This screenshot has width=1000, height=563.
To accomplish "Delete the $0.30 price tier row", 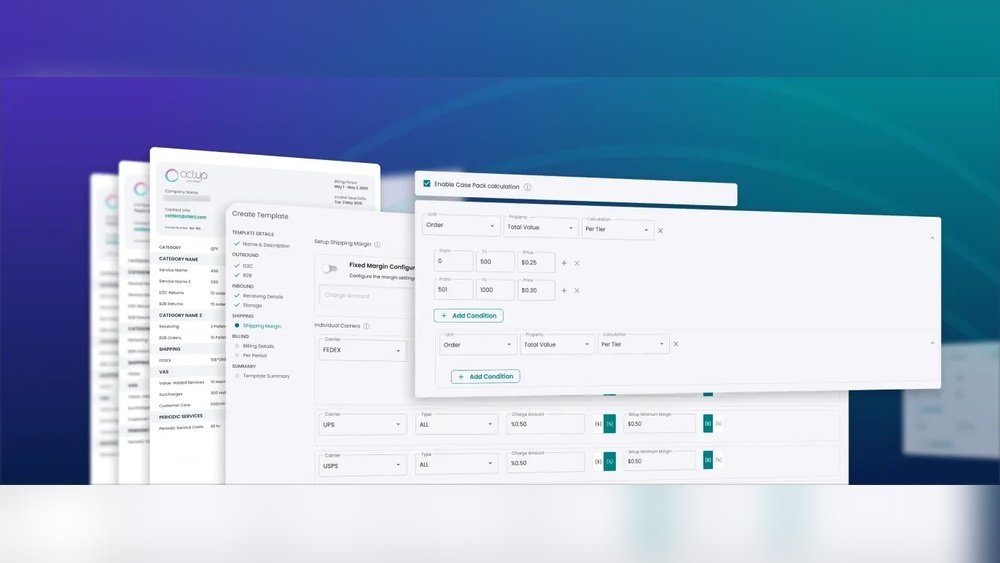I will (x=577, y=291).
